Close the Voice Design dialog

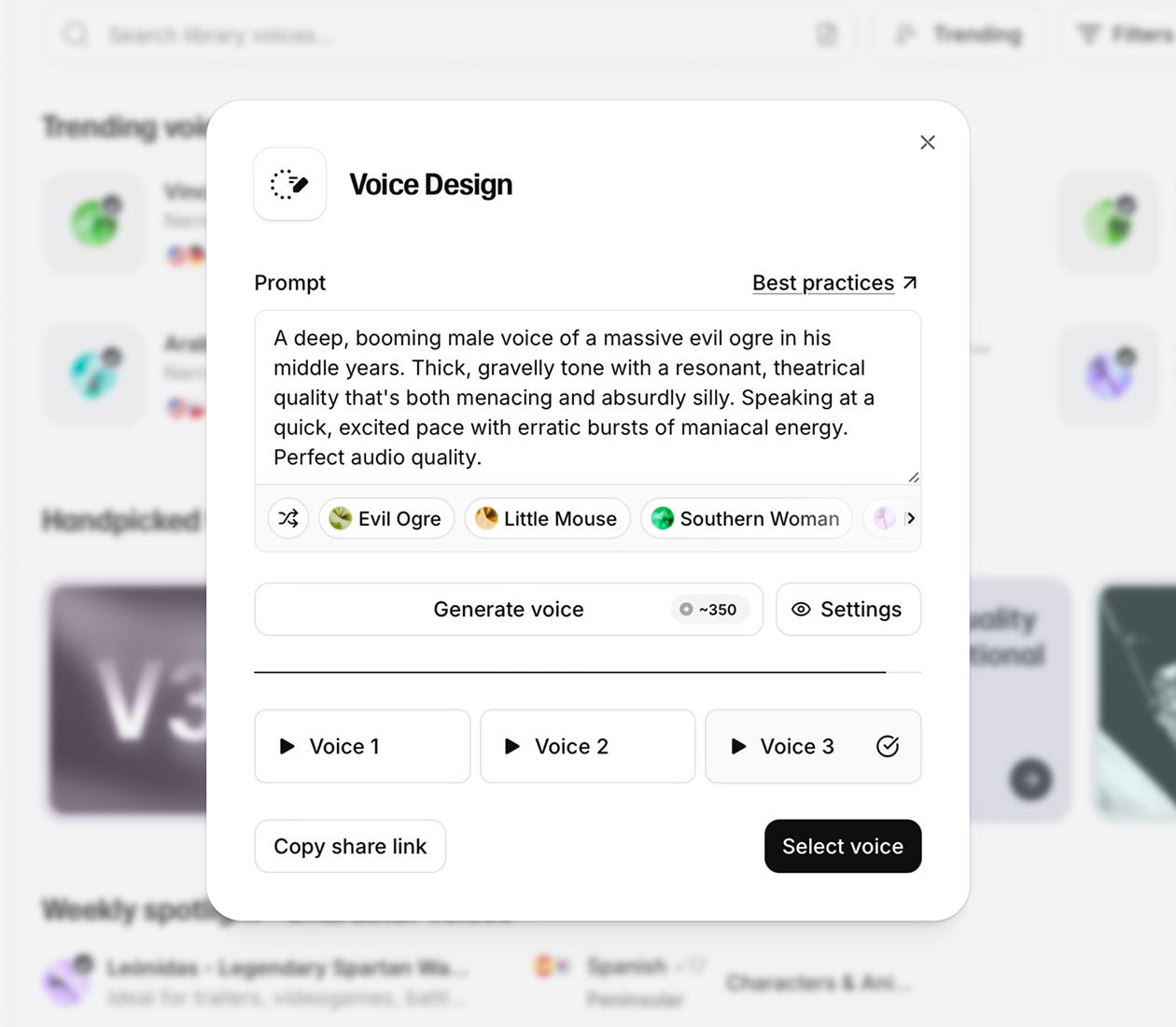(x=928, y=142)
